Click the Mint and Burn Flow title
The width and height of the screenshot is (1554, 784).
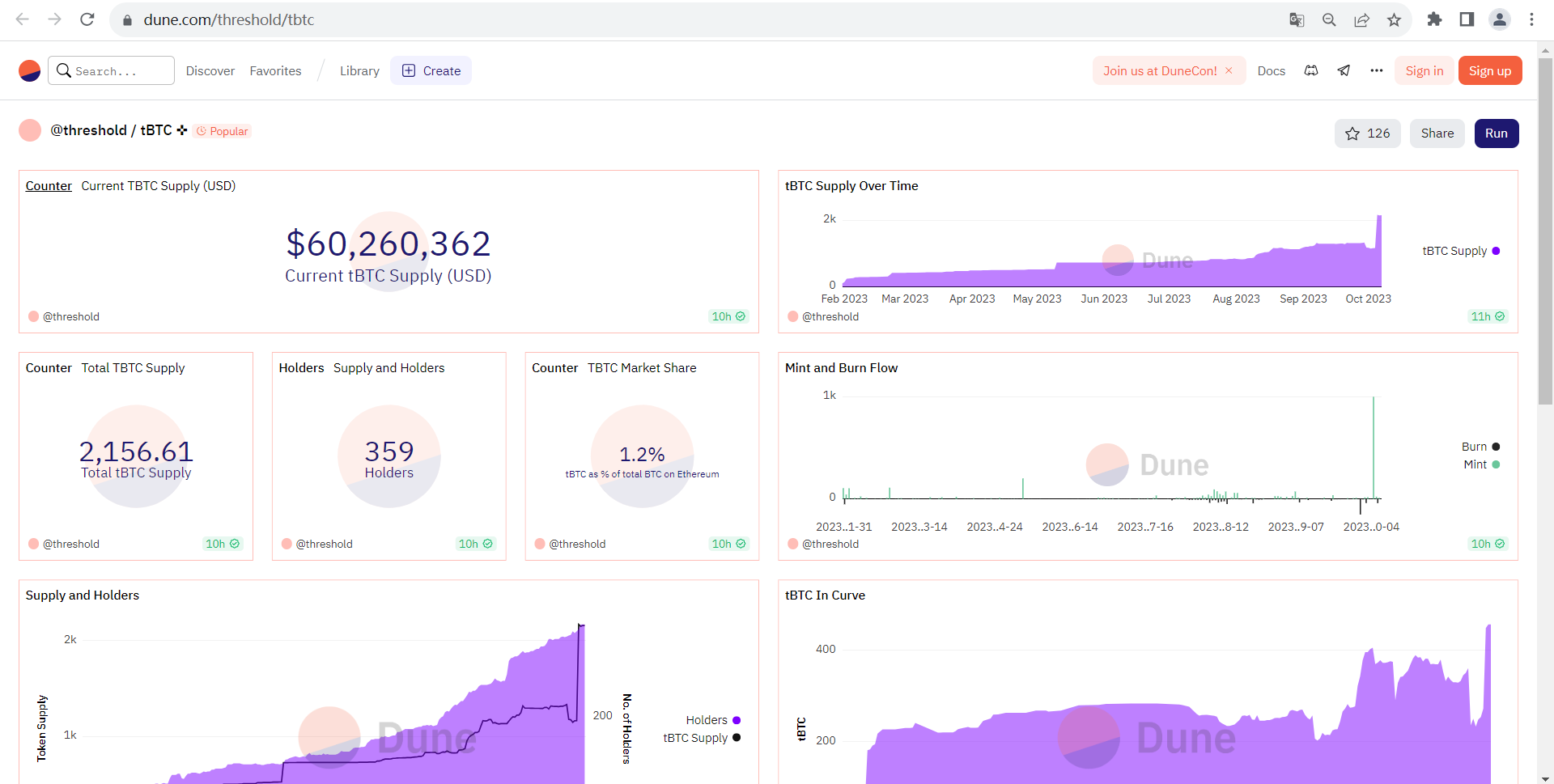[842, 368]
